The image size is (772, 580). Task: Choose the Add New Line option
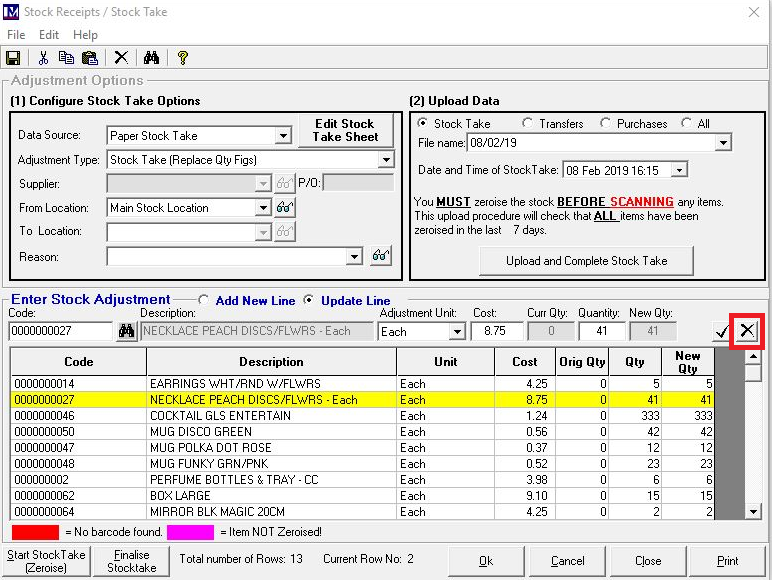205,300
